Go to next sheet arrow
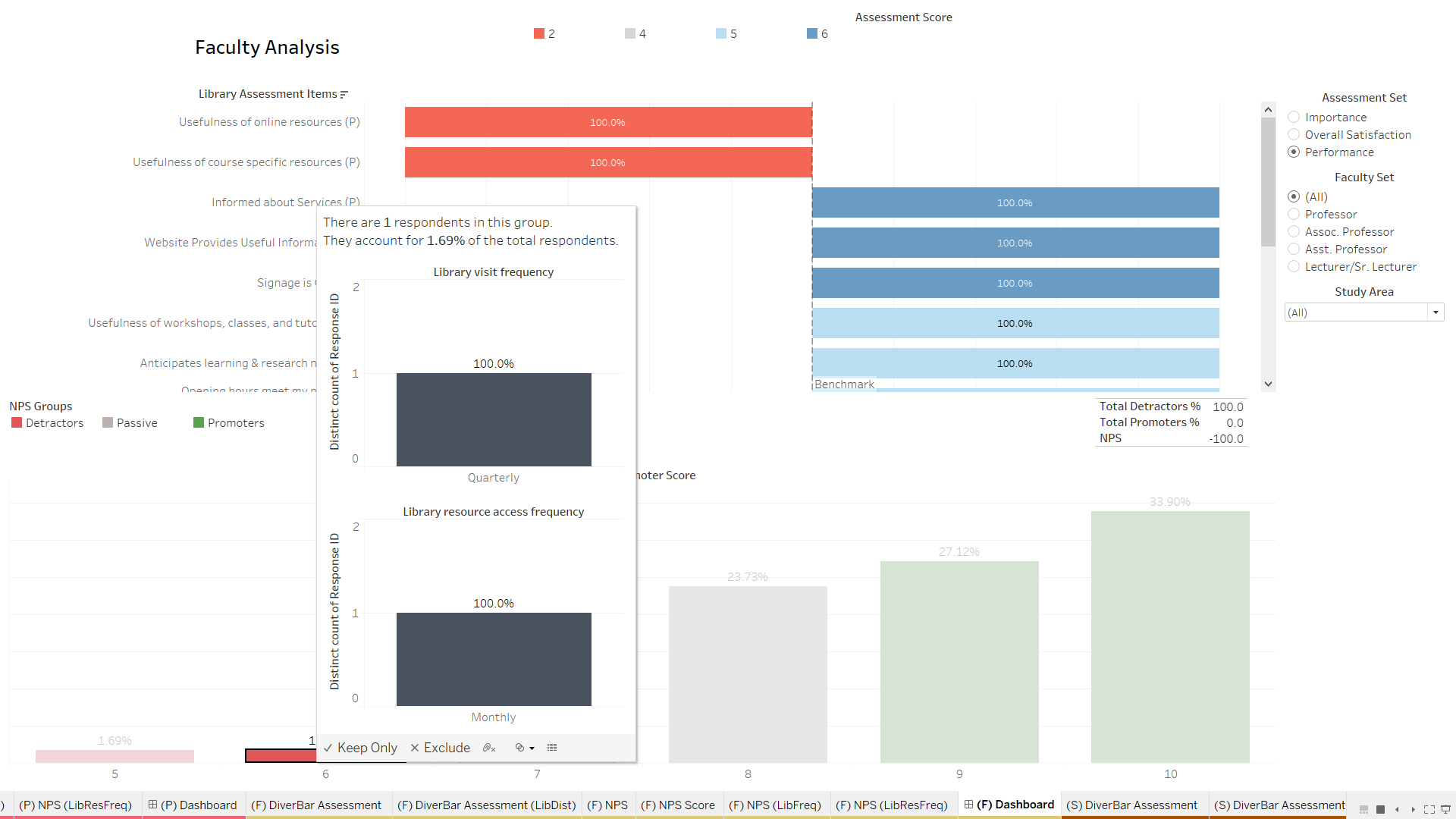Image resolution: width=1456 pixels, height=819 pixels. point(1413,809)
